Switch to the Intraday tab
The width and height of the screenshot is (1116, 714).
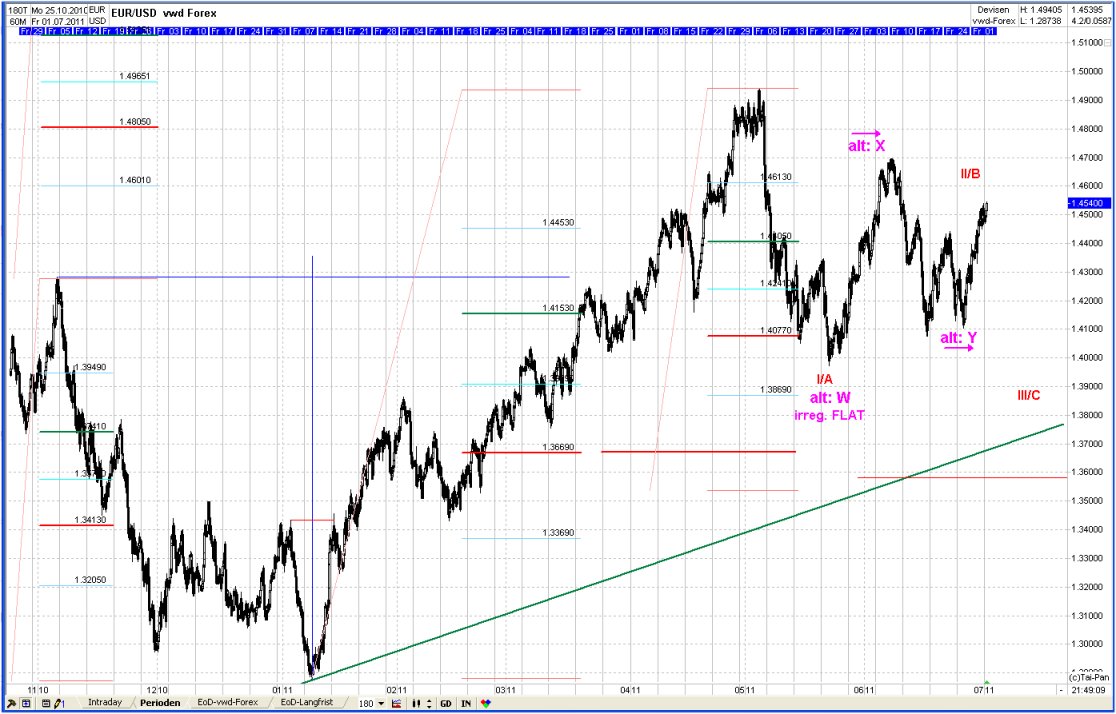point(107,702)
